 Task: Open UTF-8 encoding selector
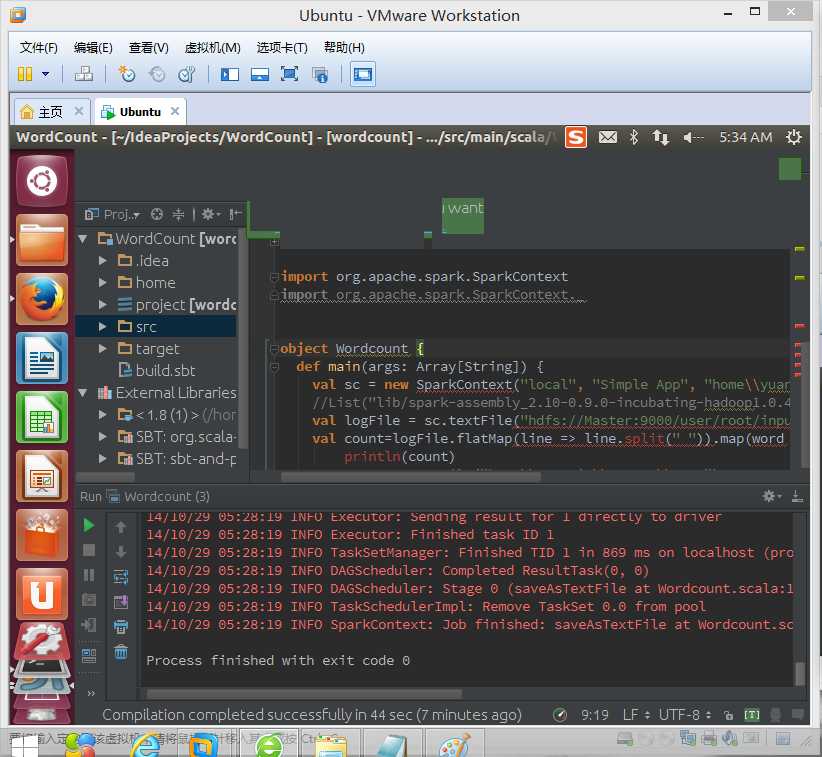pyautogui.click(x=685, y=715)
